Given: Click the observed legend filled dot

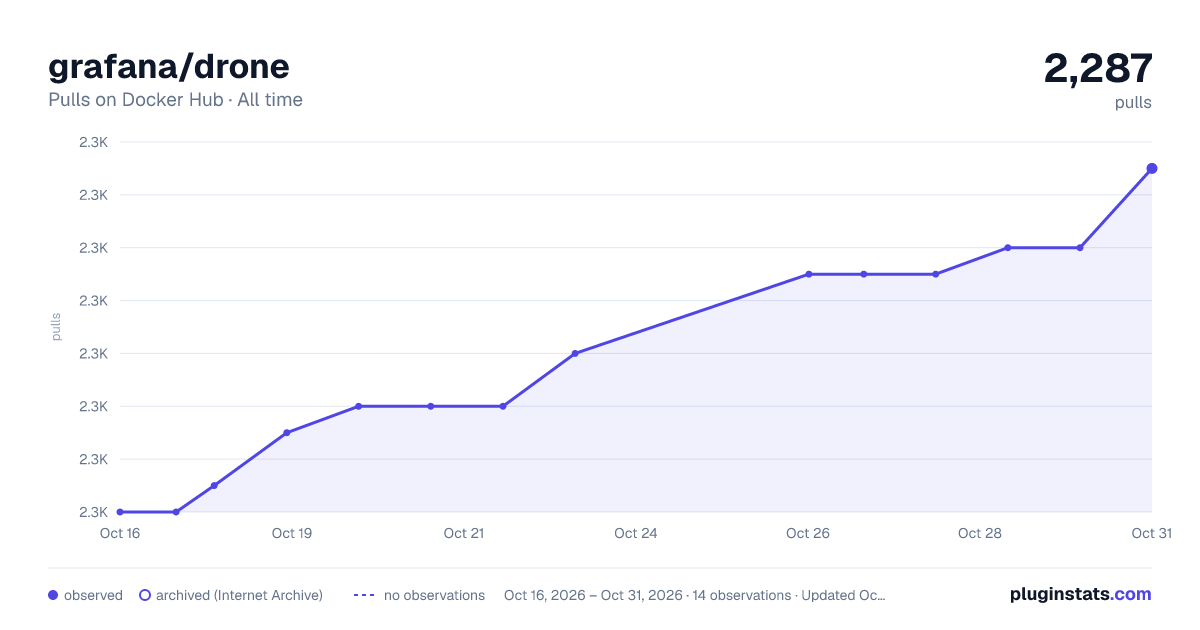Looking at the screenshot, I should pos(53,595).
